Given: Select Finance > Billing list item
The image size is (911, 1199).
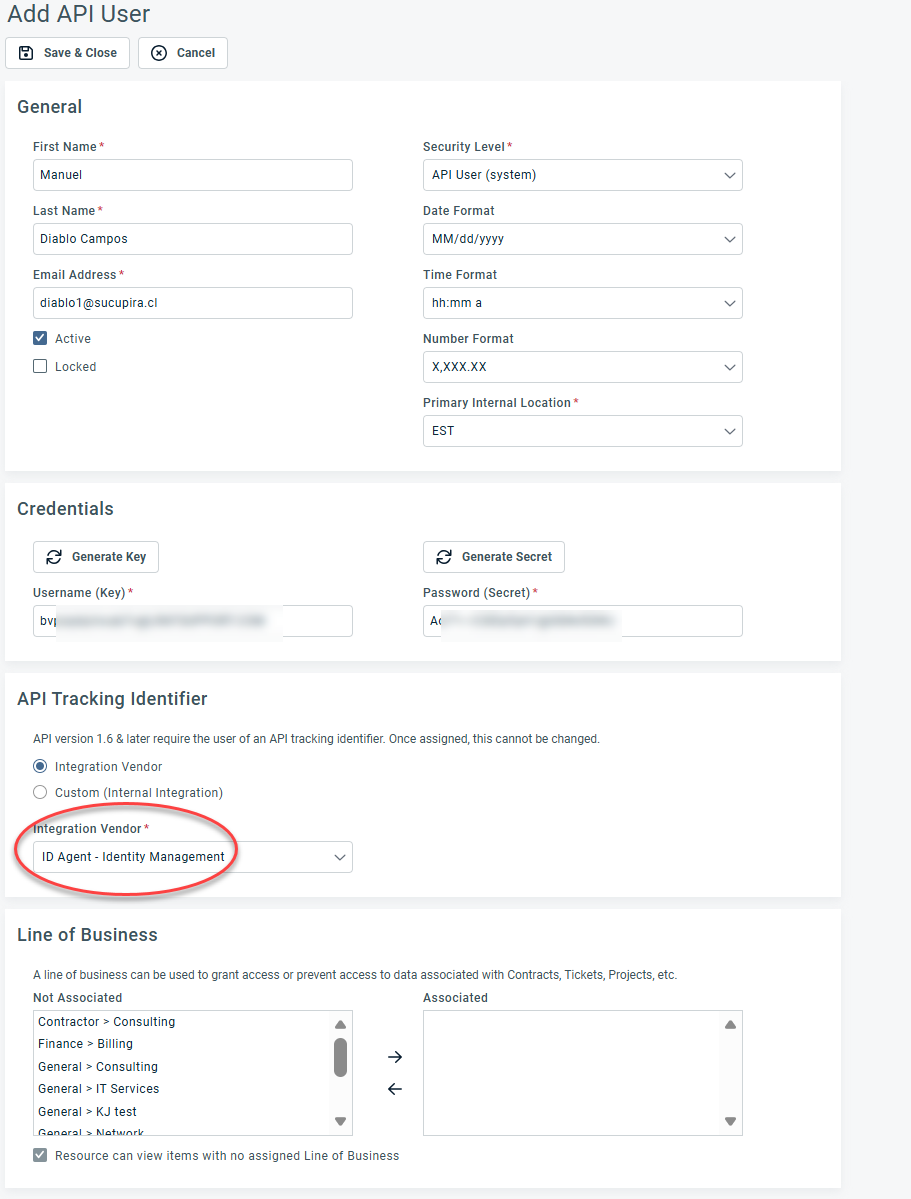Looking at the screenshot, I should tap(86, 1044).
